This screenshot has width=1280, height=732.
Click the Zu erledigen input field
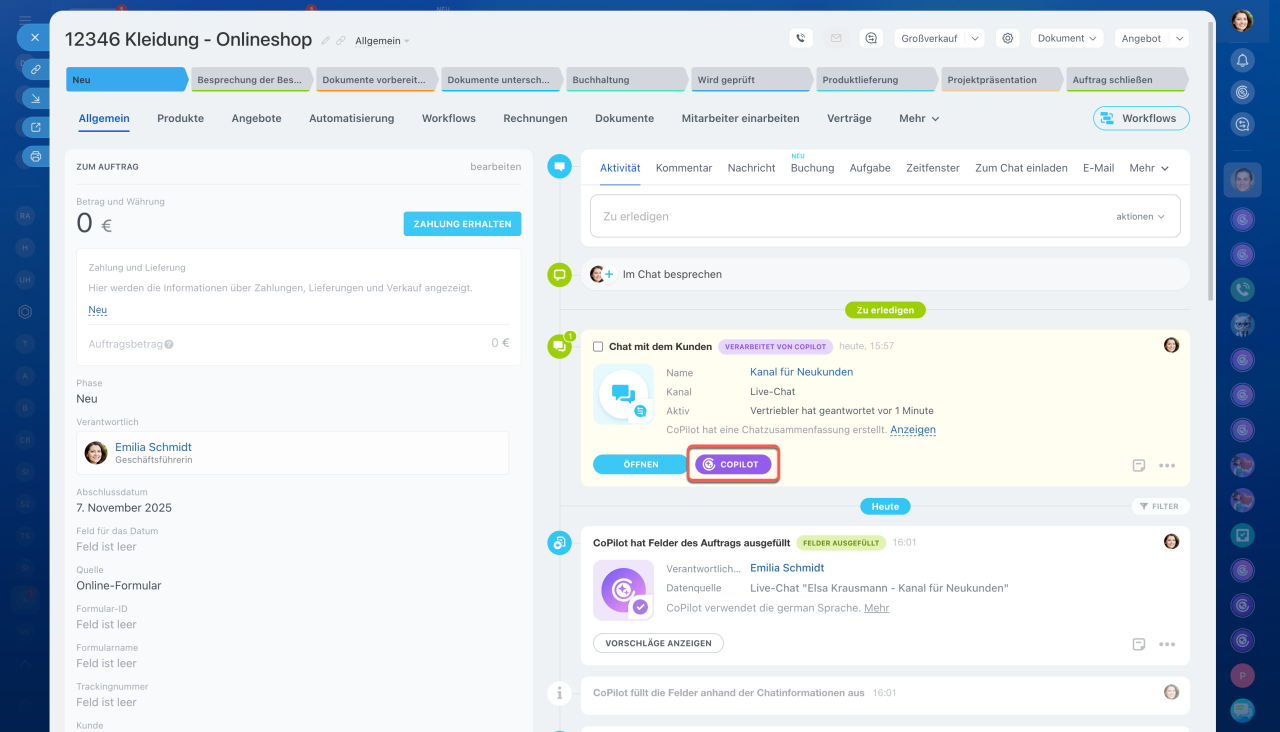click(x=850, y=216)
